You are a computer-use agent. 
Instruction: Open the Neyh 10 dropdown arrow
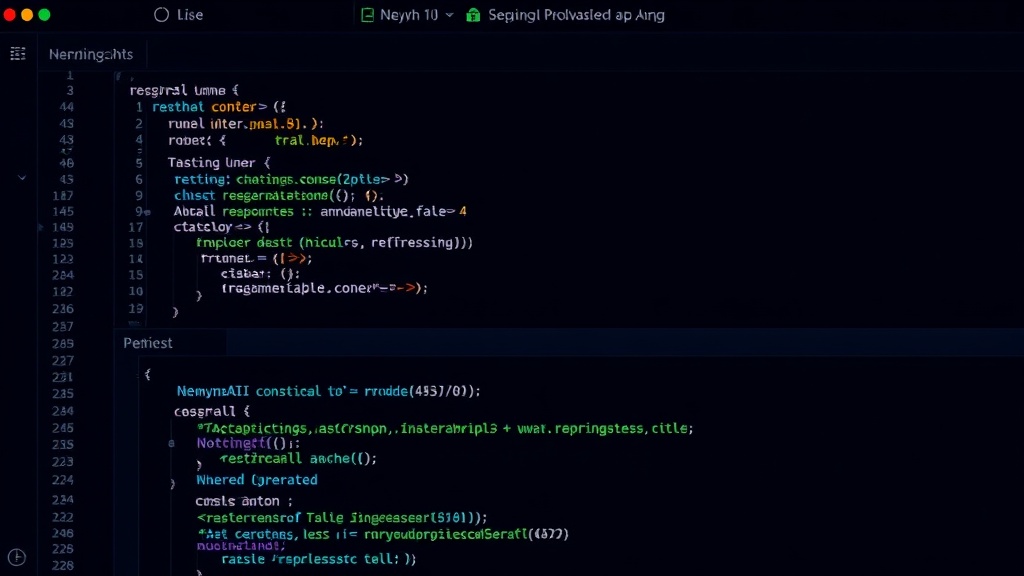[x=449, y=15]
